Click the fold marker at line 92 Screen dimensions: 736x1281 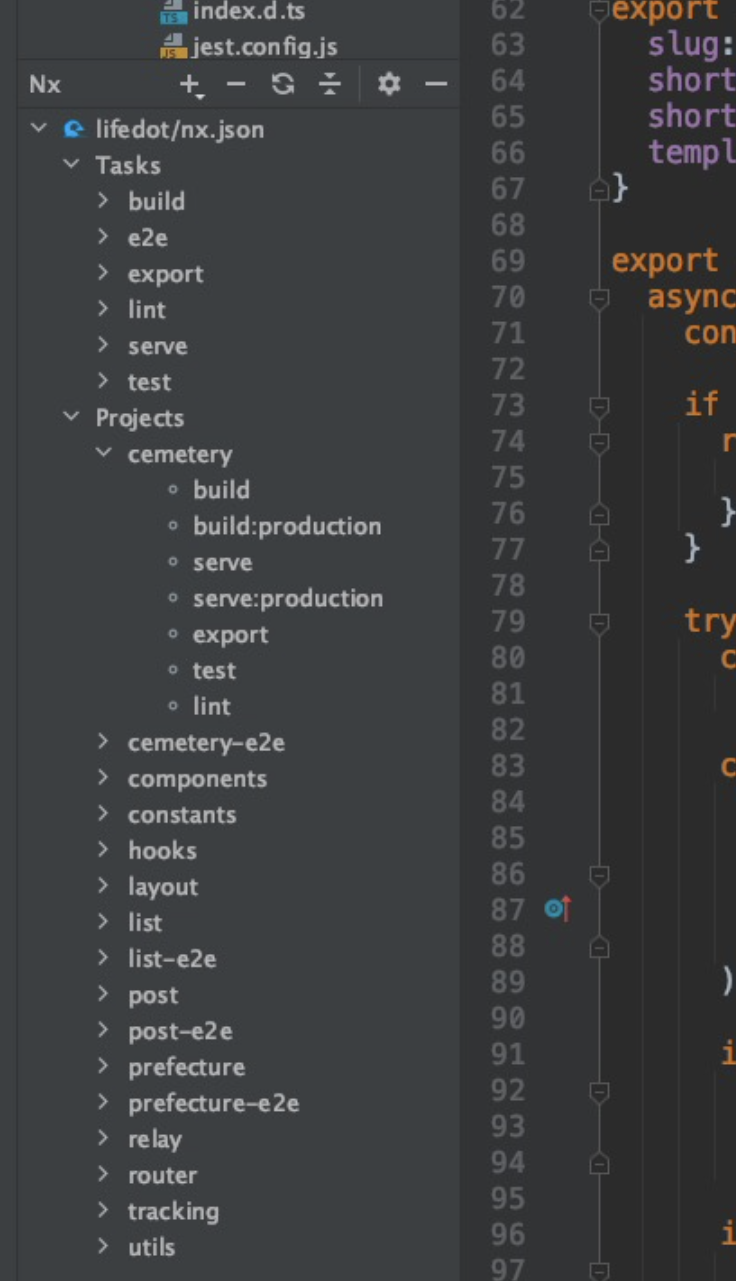(x=599, y=1090)
